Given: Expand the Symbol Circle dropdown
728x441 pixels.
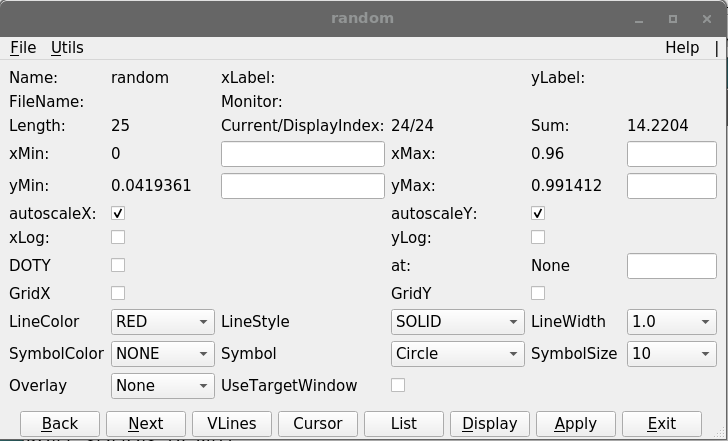Looking at the screenshot, I should tap(457, 354).
